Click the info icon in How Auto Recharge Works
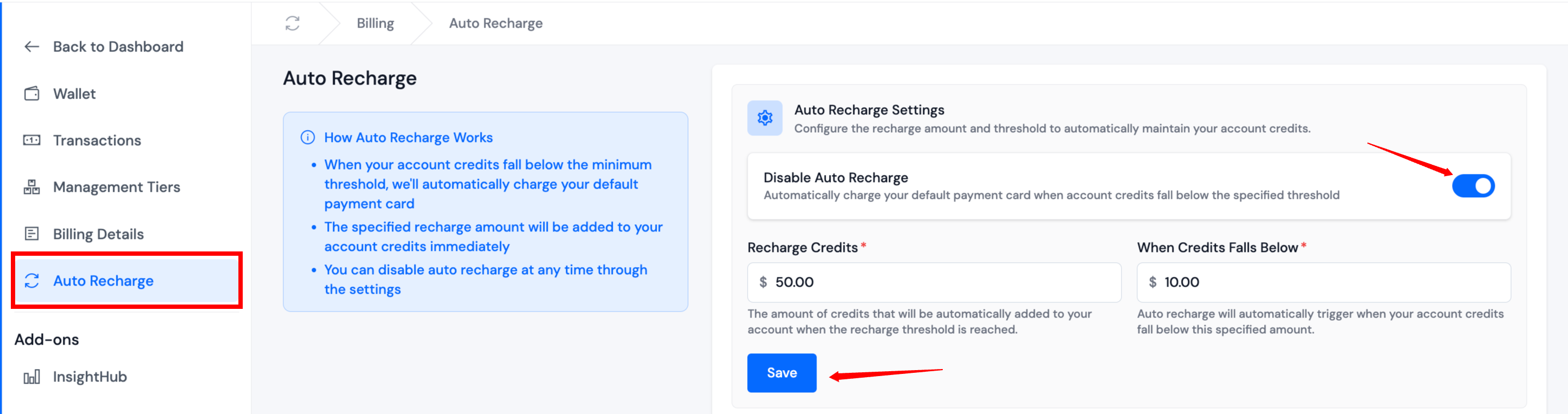The height and width of the screenshot is (414, 1568). tap(307, 138)
